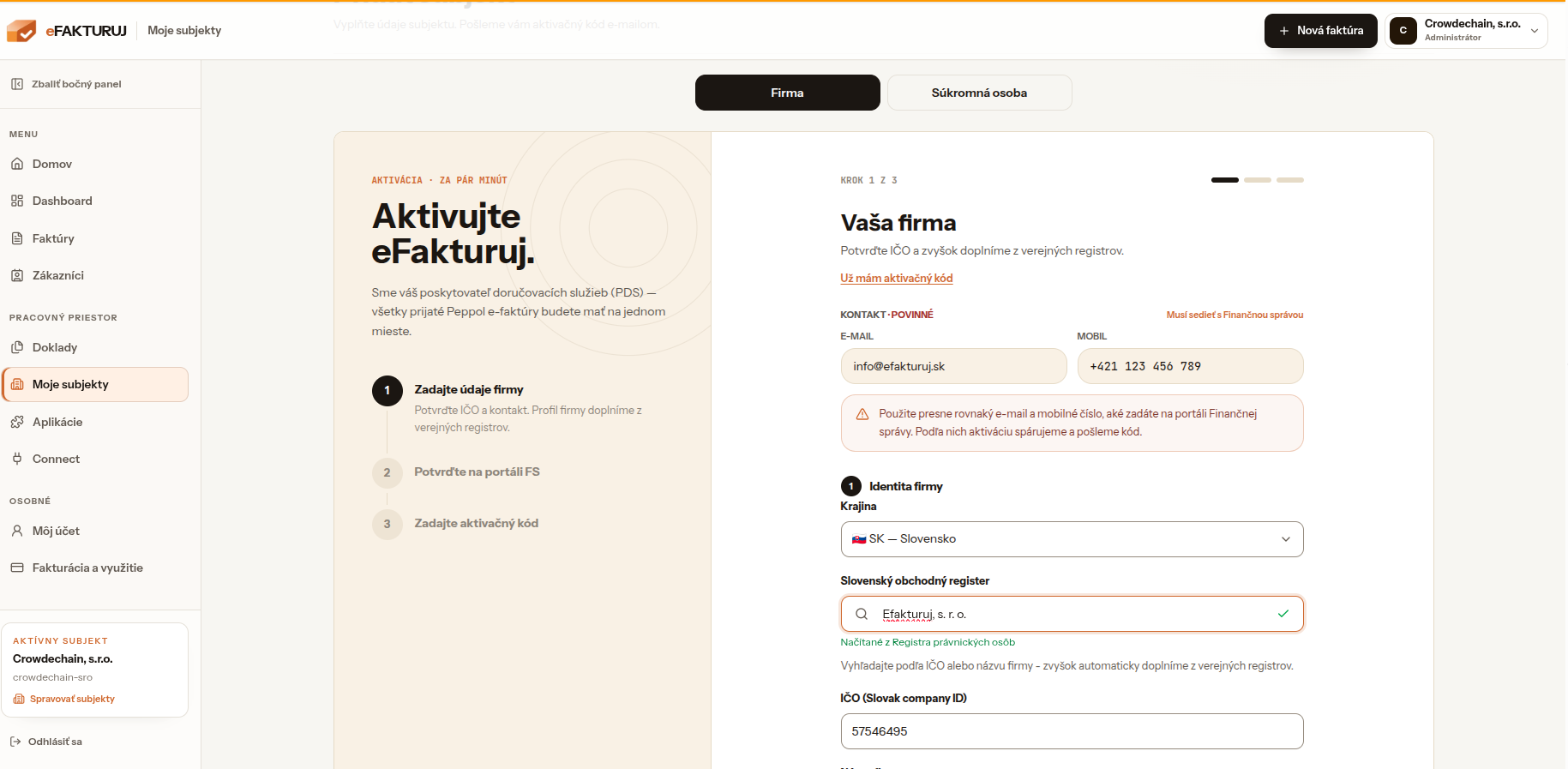Click the Faktúry document icon
1568x769 pixels.
(x=17, y=238)
